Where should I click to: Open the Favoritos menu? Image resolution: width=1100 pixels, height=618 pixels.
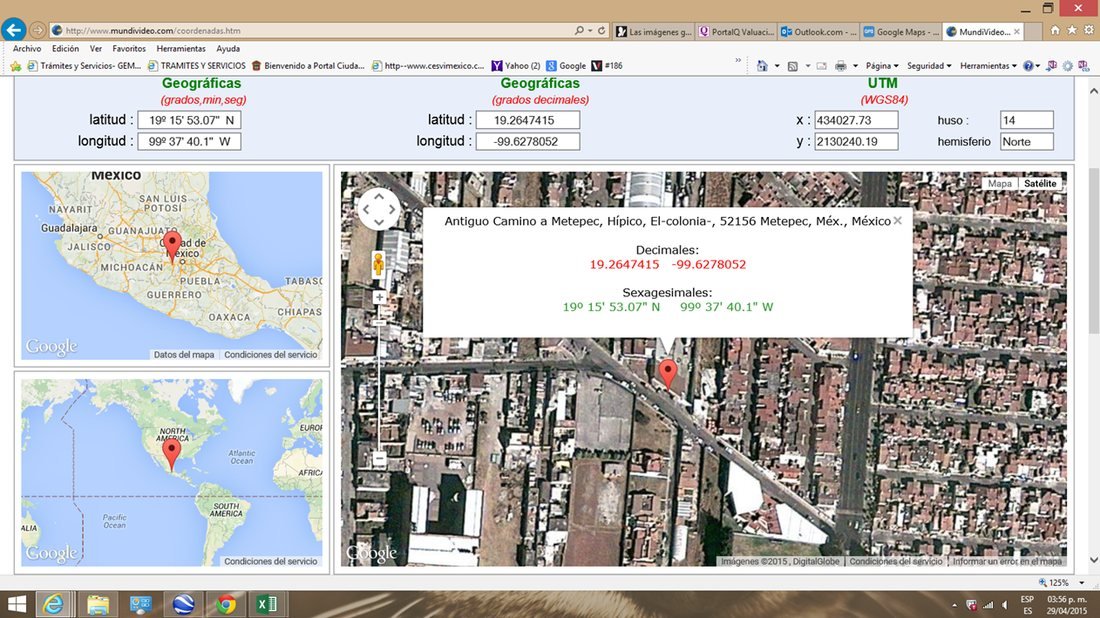pos(129,48)
